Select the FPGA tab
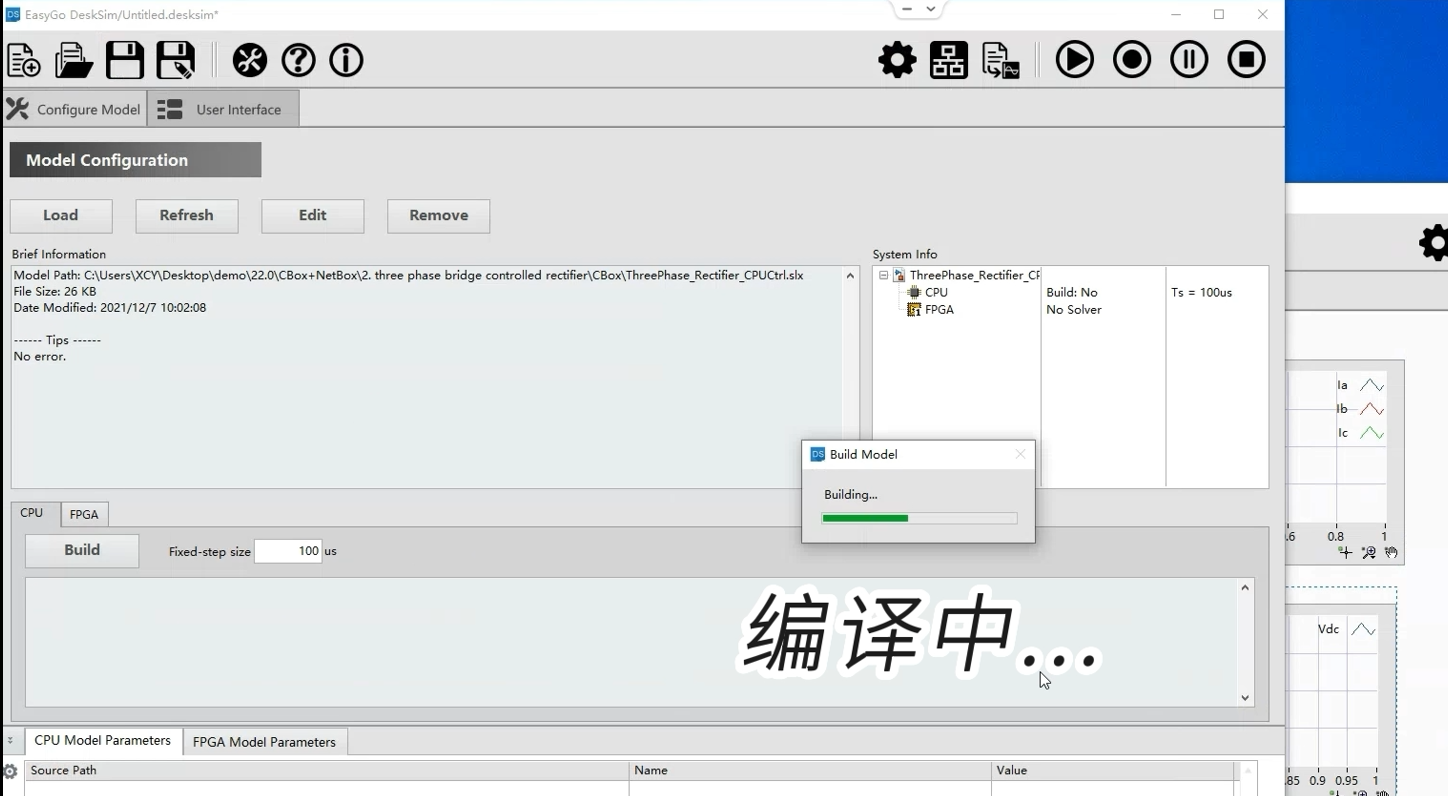The height and width of the screenshot is (796, 1448). [x=84, y=514]
